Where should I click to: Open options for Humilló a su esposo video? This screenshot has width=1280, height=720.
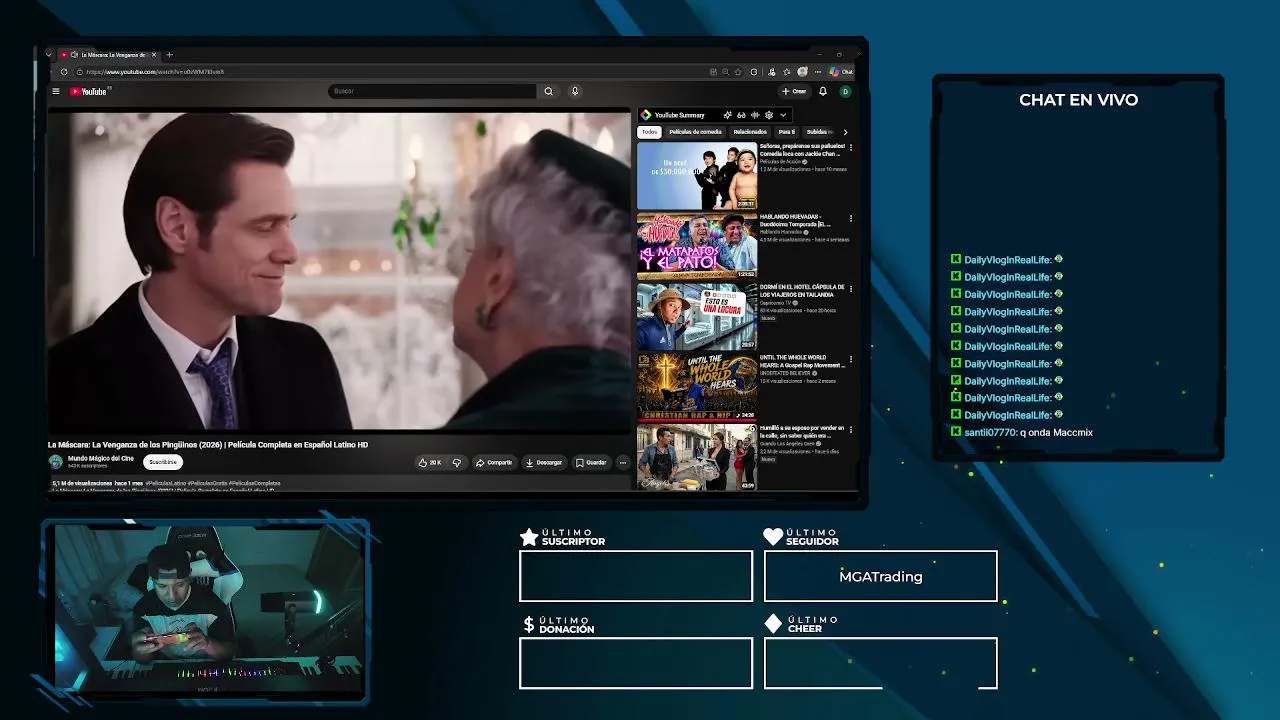click(851, 429)
